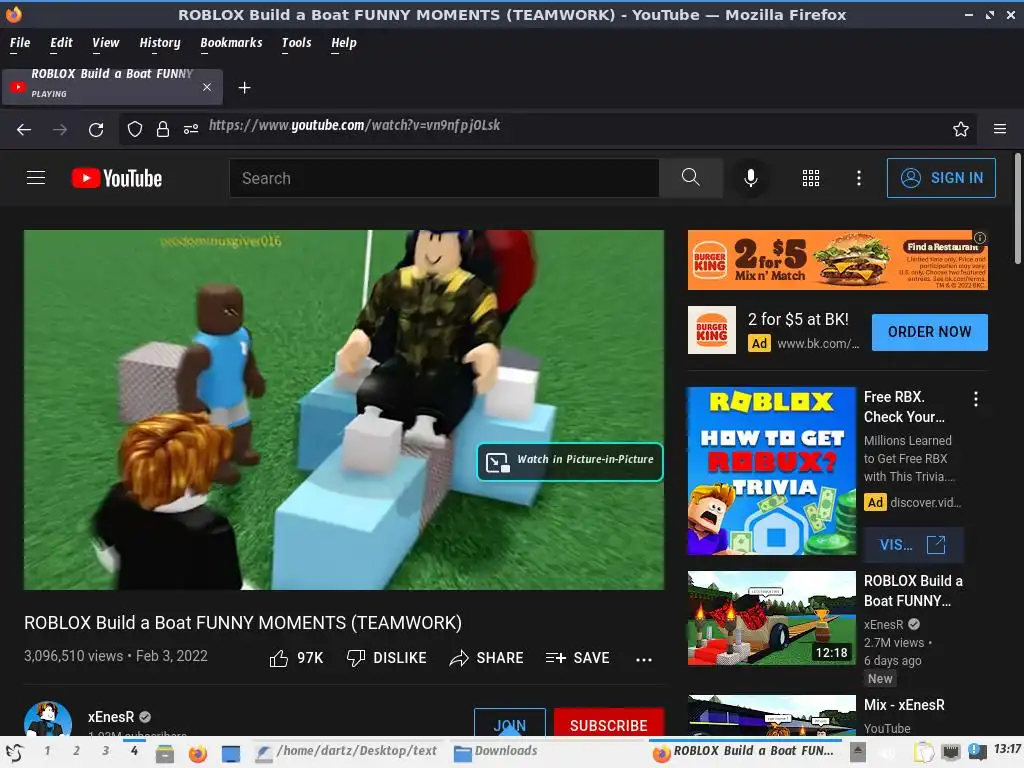
Task: Open the View menu
Action: point(105,43)
